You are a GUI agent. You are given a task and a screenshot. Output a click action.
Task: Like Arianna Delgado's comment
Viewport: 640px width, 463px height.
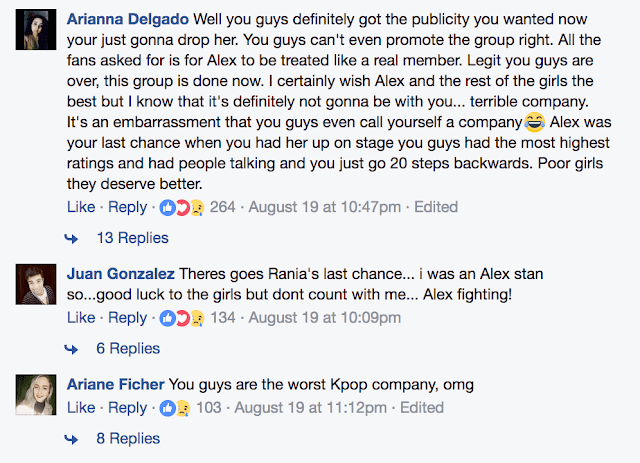click(80, 207)
